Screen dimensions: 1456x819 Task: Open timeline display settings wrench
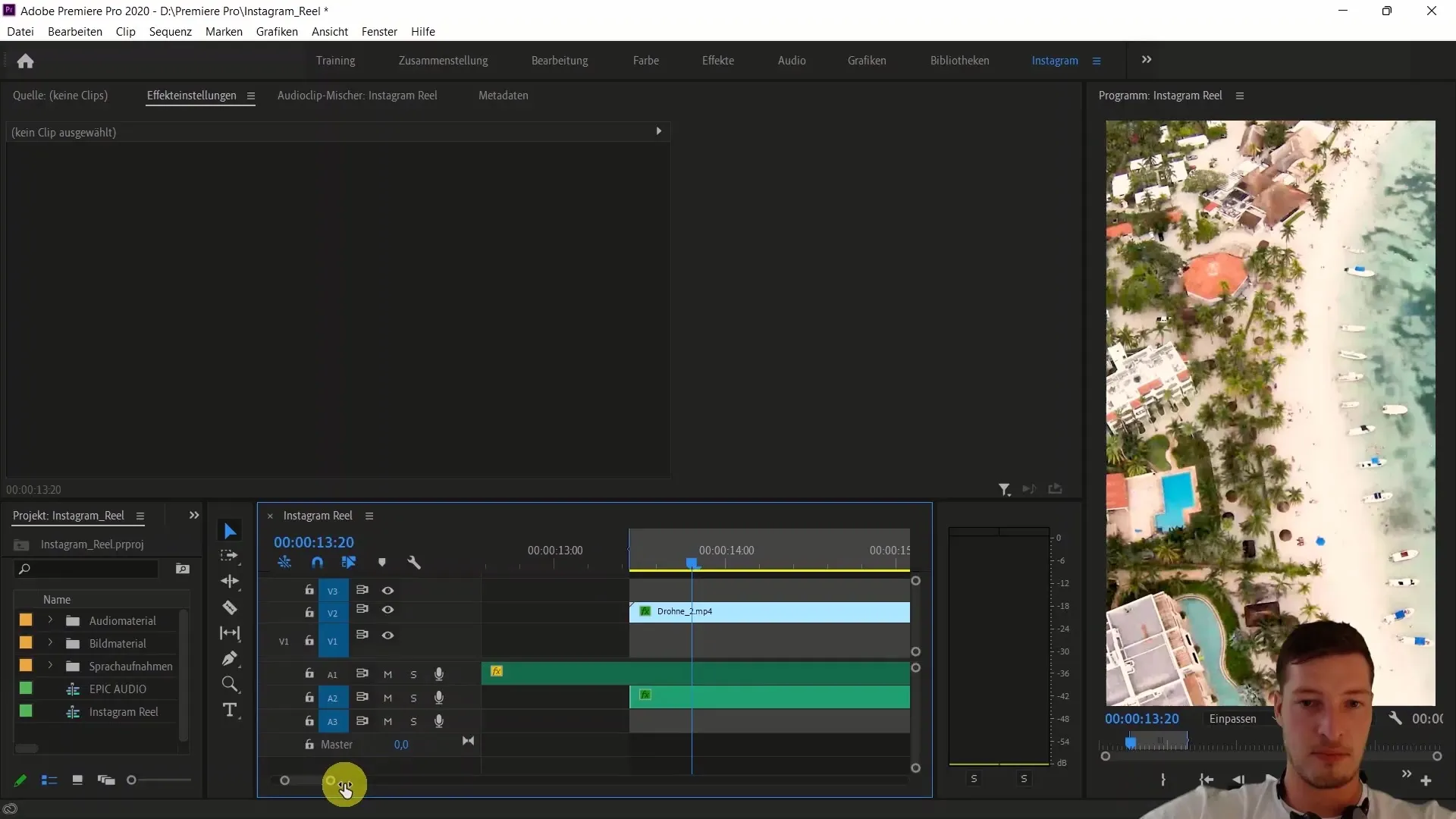tap(414, 563)
